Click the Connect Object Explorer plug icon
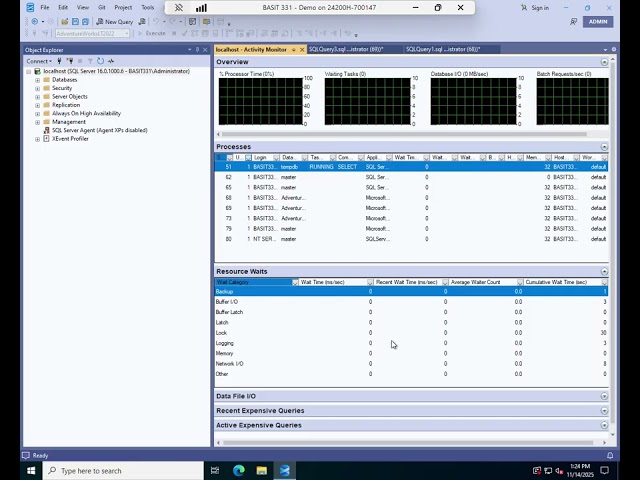This screenshot has width=640, height=480. click(60, 61)
